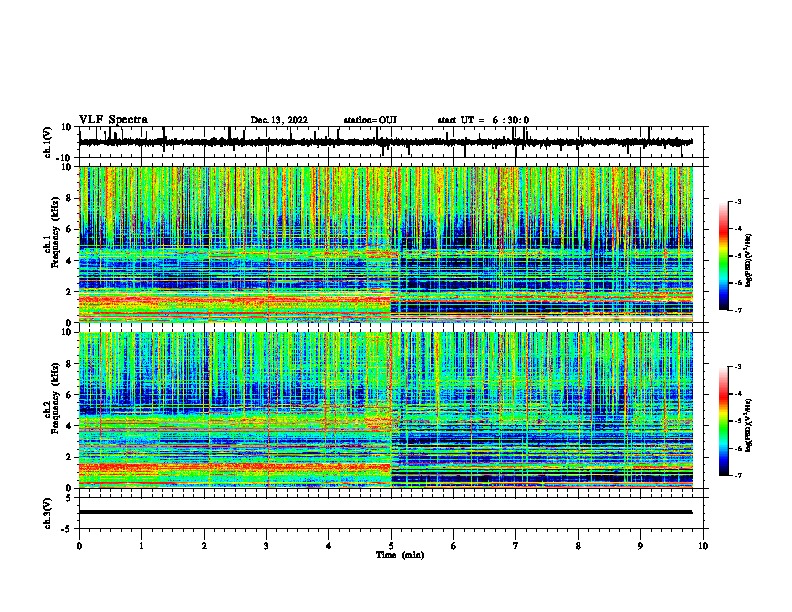Click the ch.2 spectrogram plot
This screenshot has height=612, width=792.
386,410
